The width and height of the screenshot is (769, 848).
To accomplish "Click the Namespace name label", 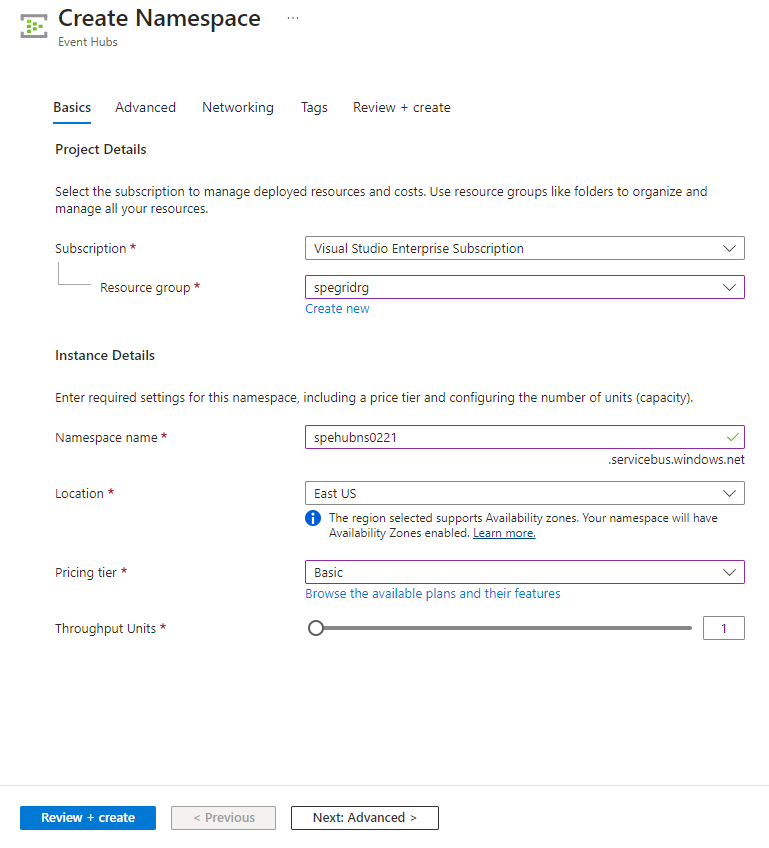I will click(x=106, y=438).
